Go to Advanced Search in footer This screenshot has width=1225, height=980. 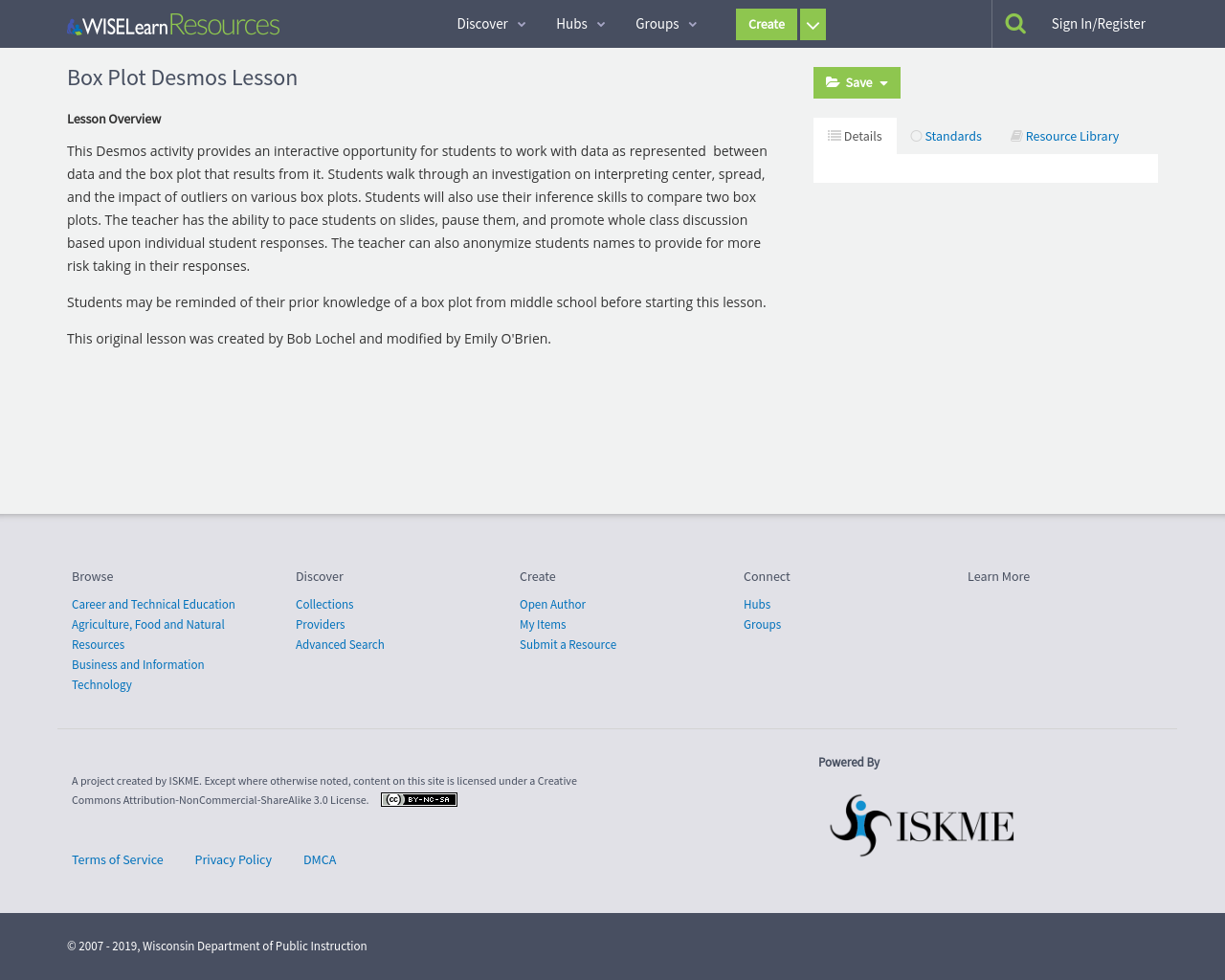pyautogui.click(x=340, y=645)
